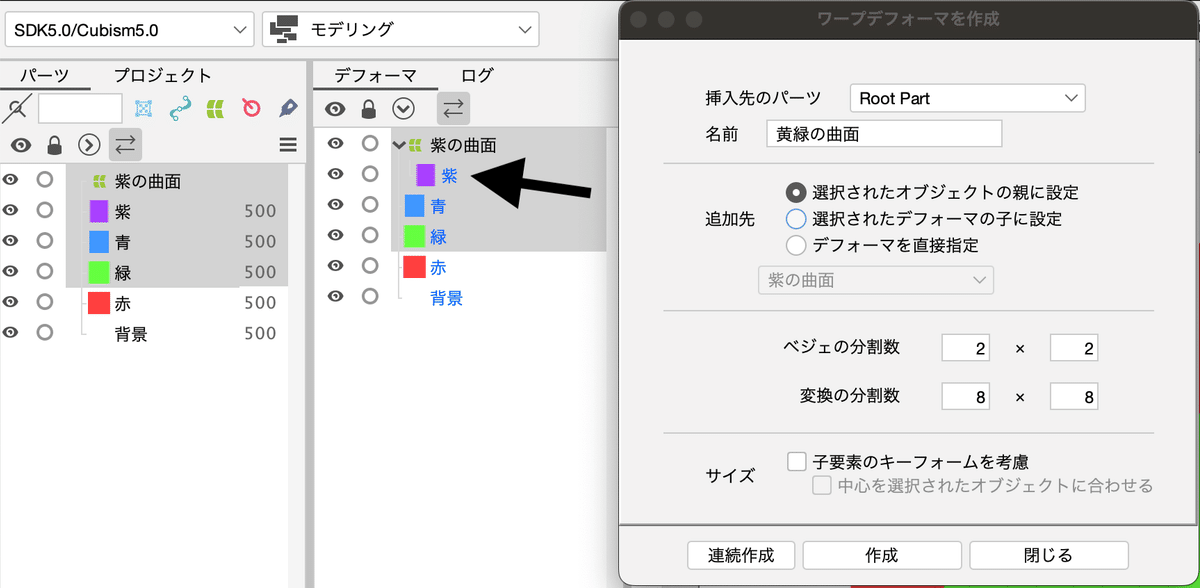Hide the 紫の曲面 row in the Parts panel
Image resolution: width=1200 pixels, height=588 pixels.
point(11,181)
